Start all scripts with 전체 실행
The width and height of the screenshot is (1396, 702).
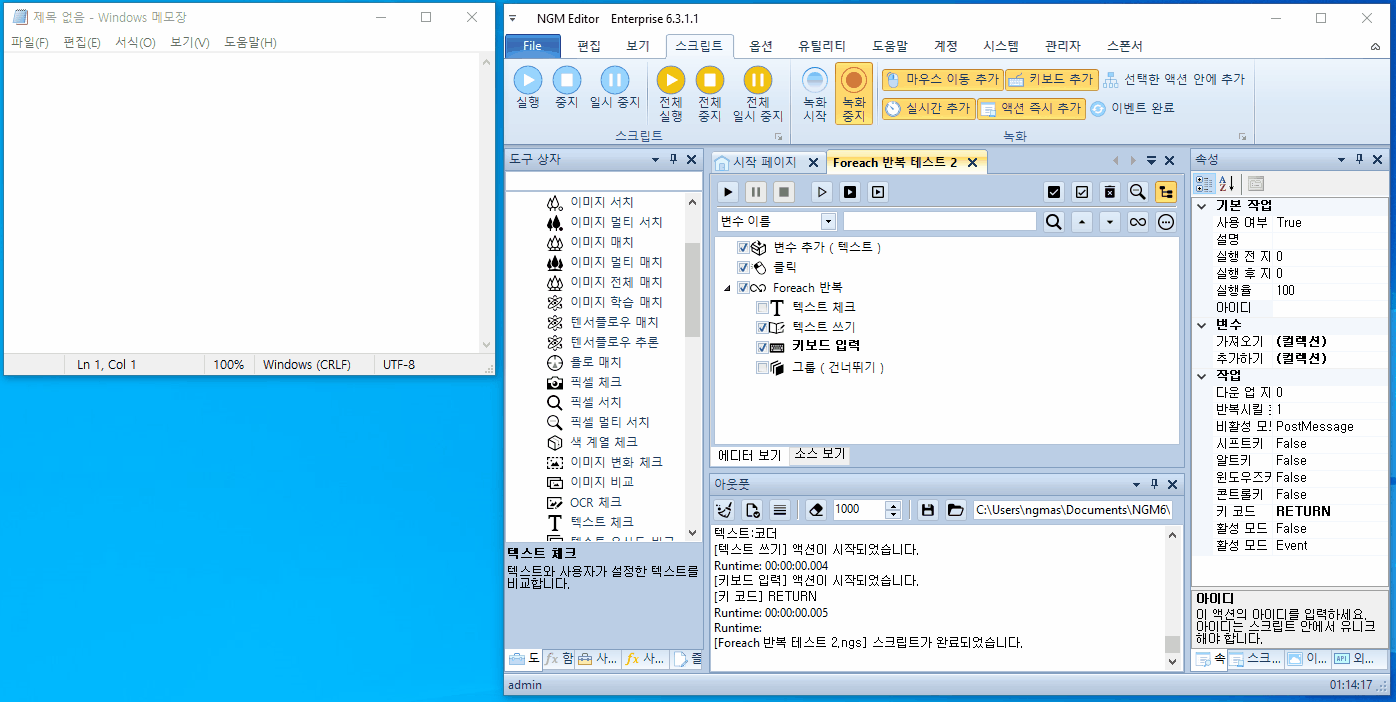click(x=671, y=94)
